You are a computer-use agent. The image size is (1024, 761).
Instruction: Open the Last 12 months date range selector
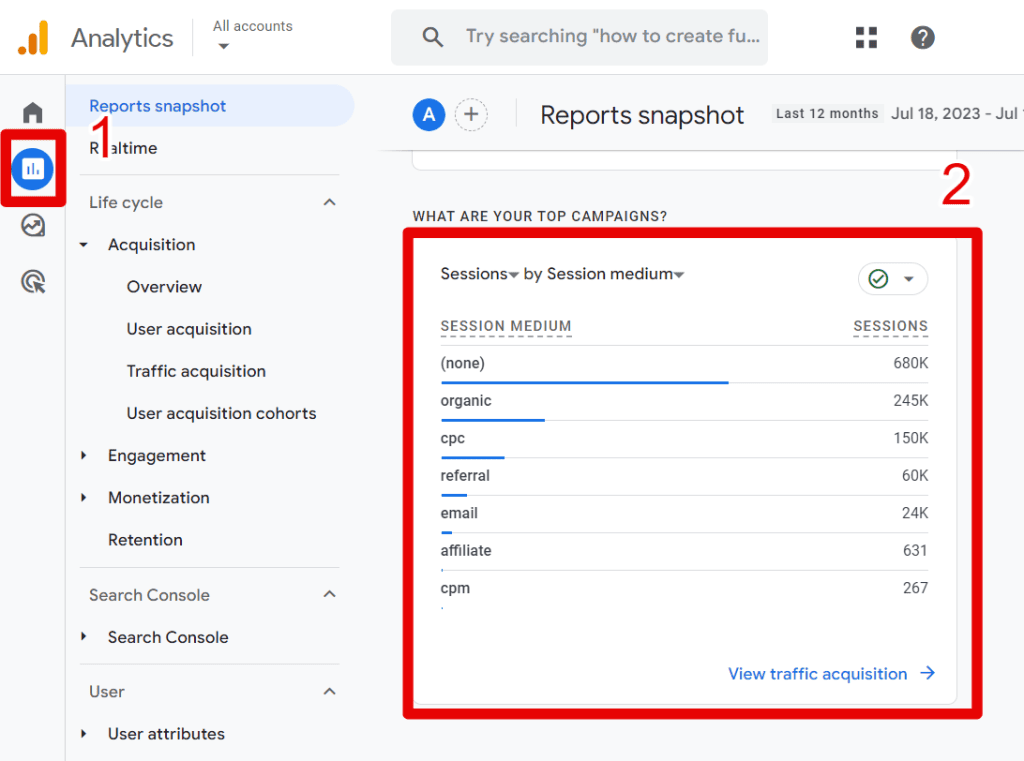[827, 113]
